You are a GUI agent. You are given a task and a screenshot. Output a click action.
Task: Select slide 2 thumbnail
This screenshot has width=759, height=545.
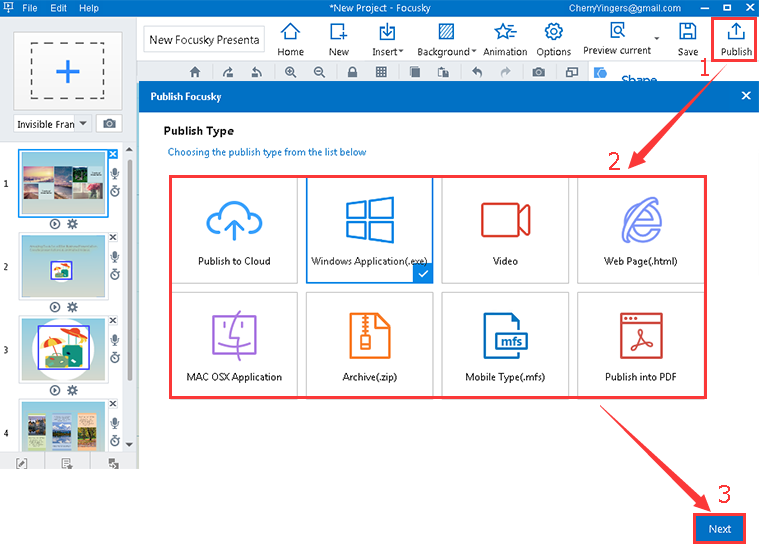click(x=63, y=266)
